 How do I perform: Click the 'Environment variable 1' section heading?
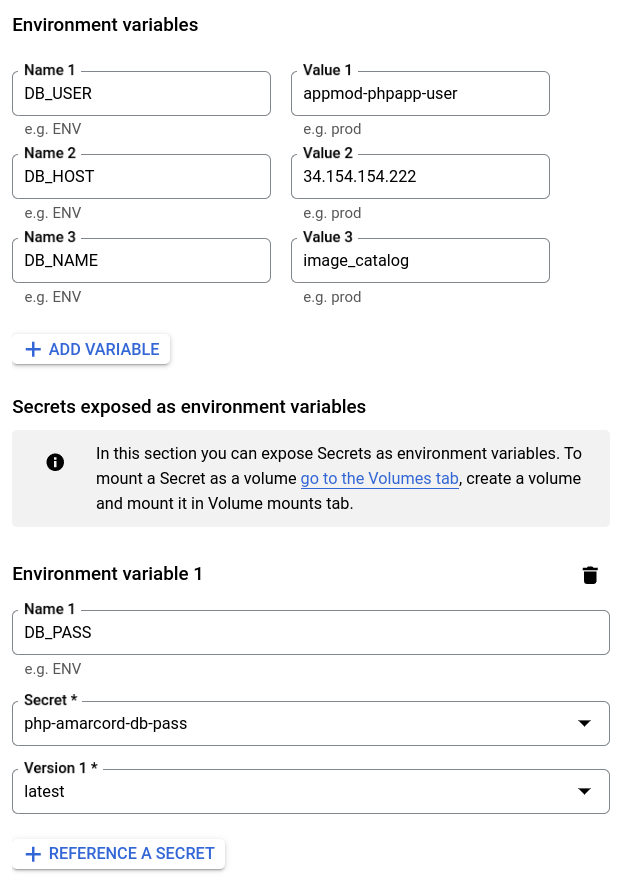[107, 574]
